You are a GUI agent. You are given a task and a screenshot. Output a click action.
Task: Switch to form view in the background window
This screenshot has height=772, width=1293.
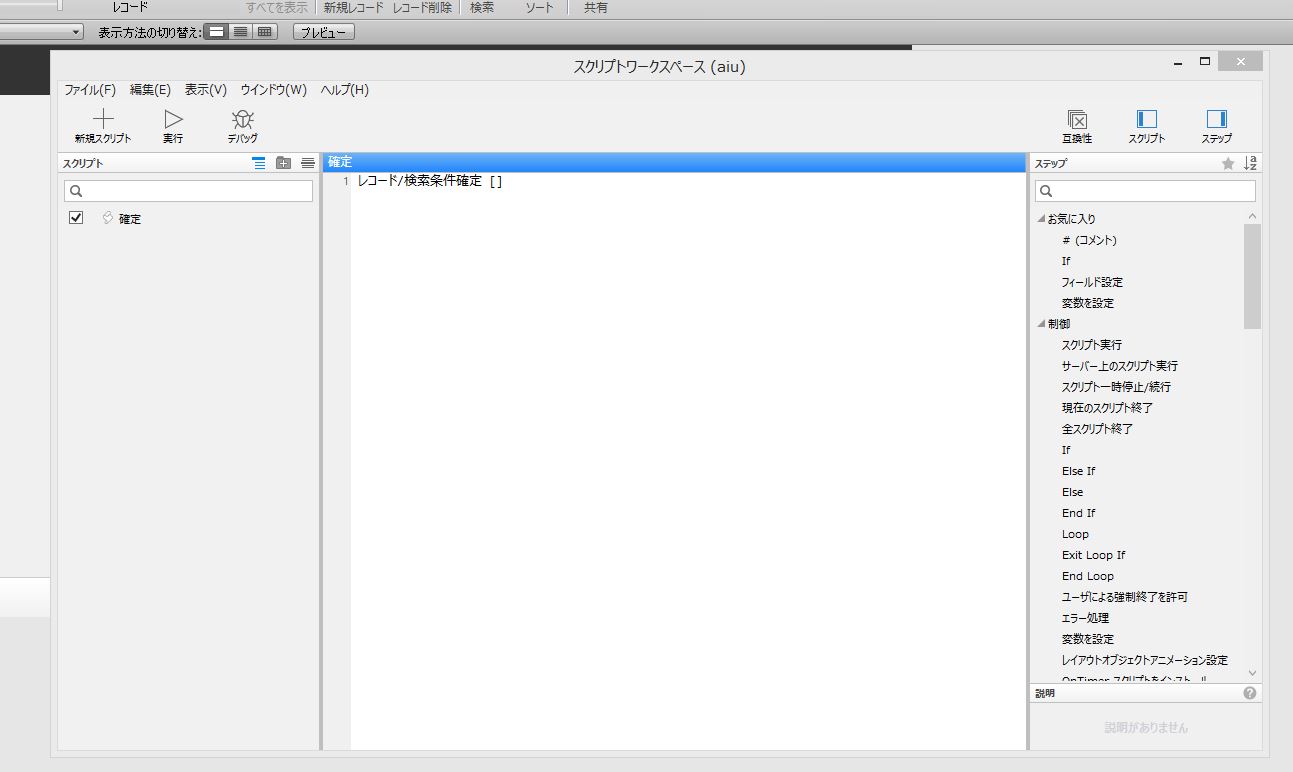click(x=216, y=32)
